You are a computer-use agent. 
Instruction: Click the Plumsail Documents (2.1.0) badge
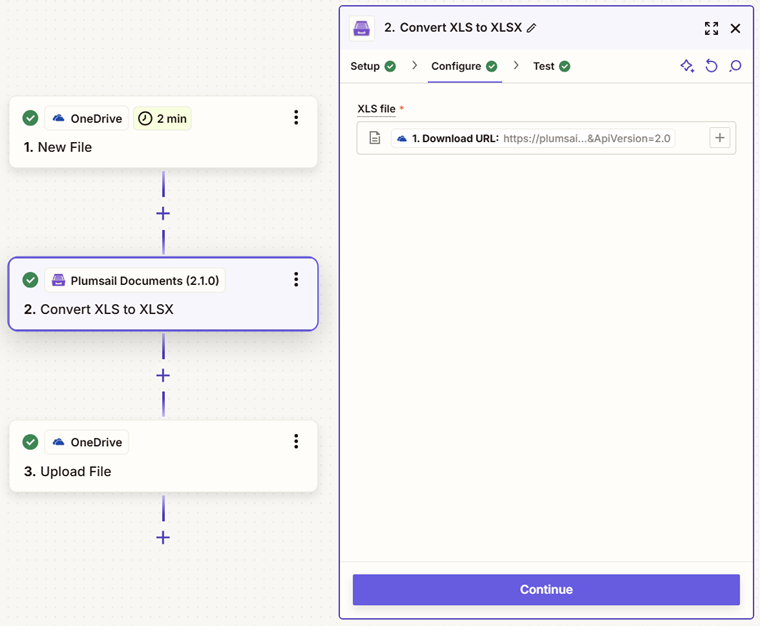135,281
